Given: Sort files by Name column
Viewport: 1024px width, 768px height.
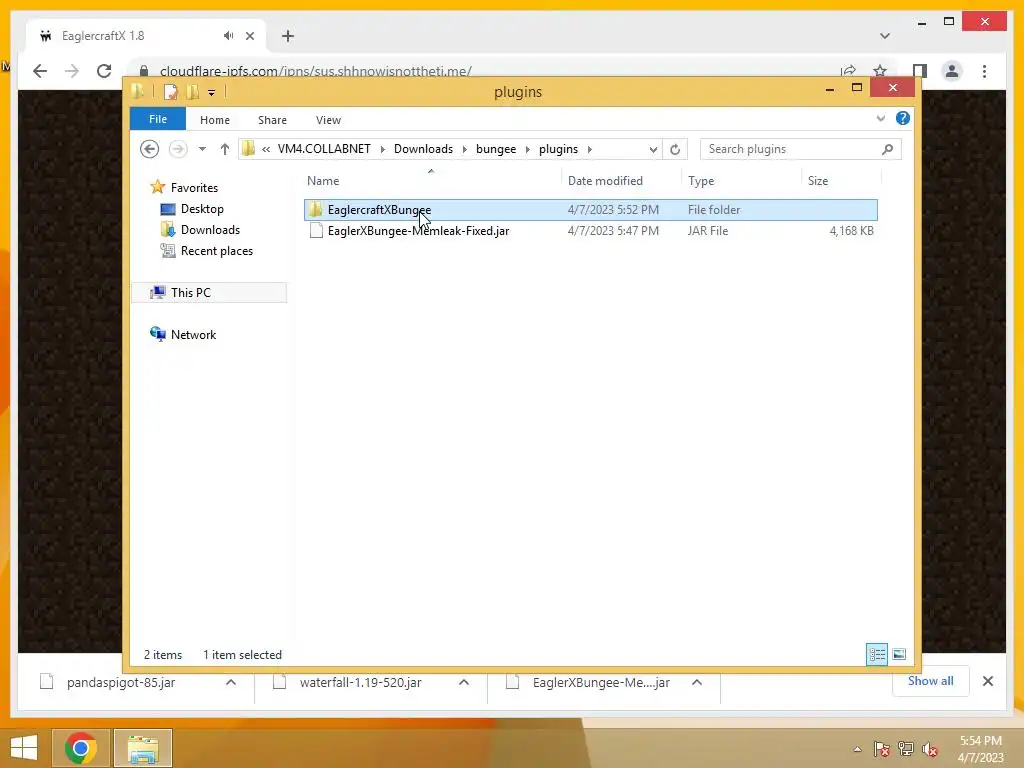Looking at the screenshot, I should coord(323,181).
